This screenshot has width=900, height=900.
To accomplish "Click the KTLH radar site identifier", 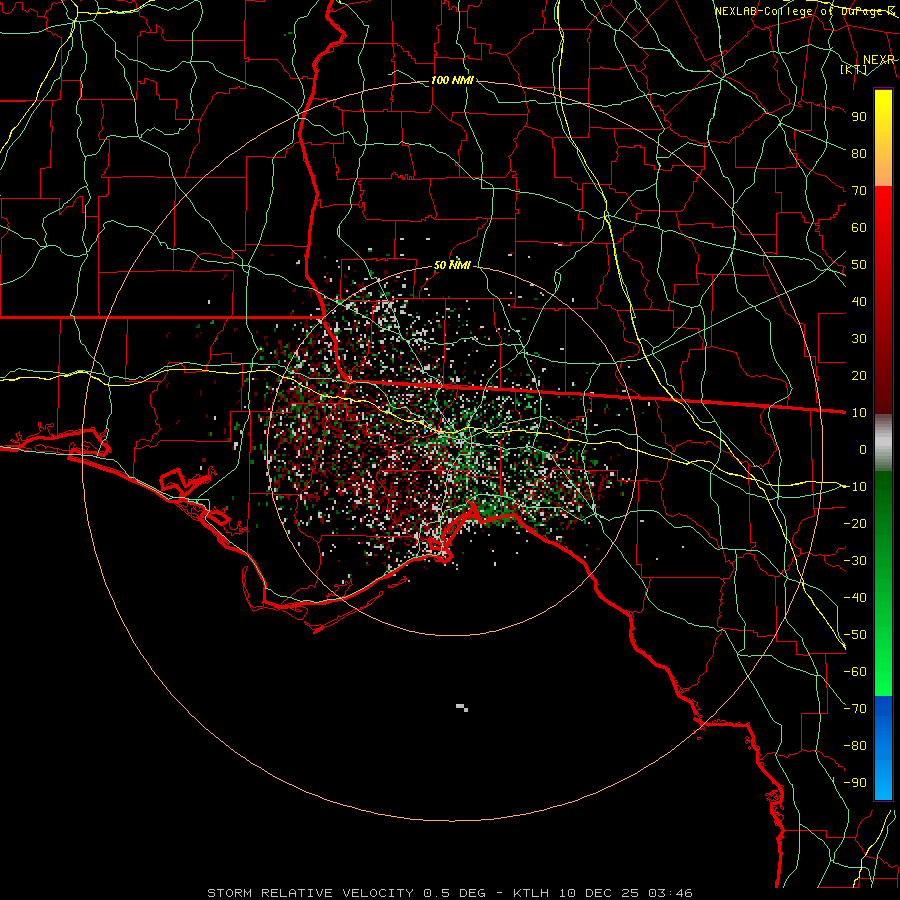I will [x=533, y=893].
